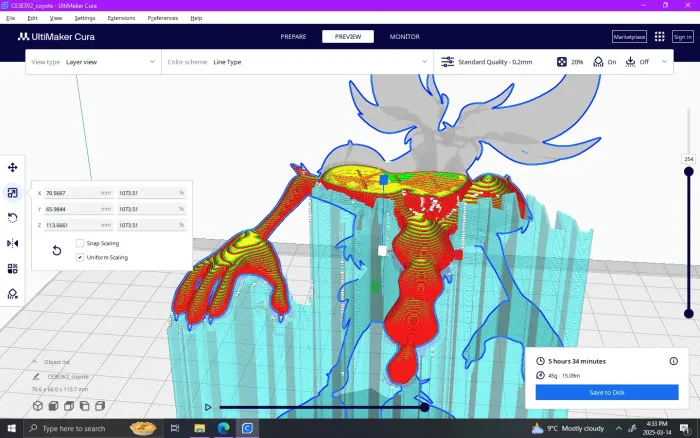Image resolution: width=700 pixels, height=438 pixels.
Task: Play the layer path simulation
Action: coord(208,407)
